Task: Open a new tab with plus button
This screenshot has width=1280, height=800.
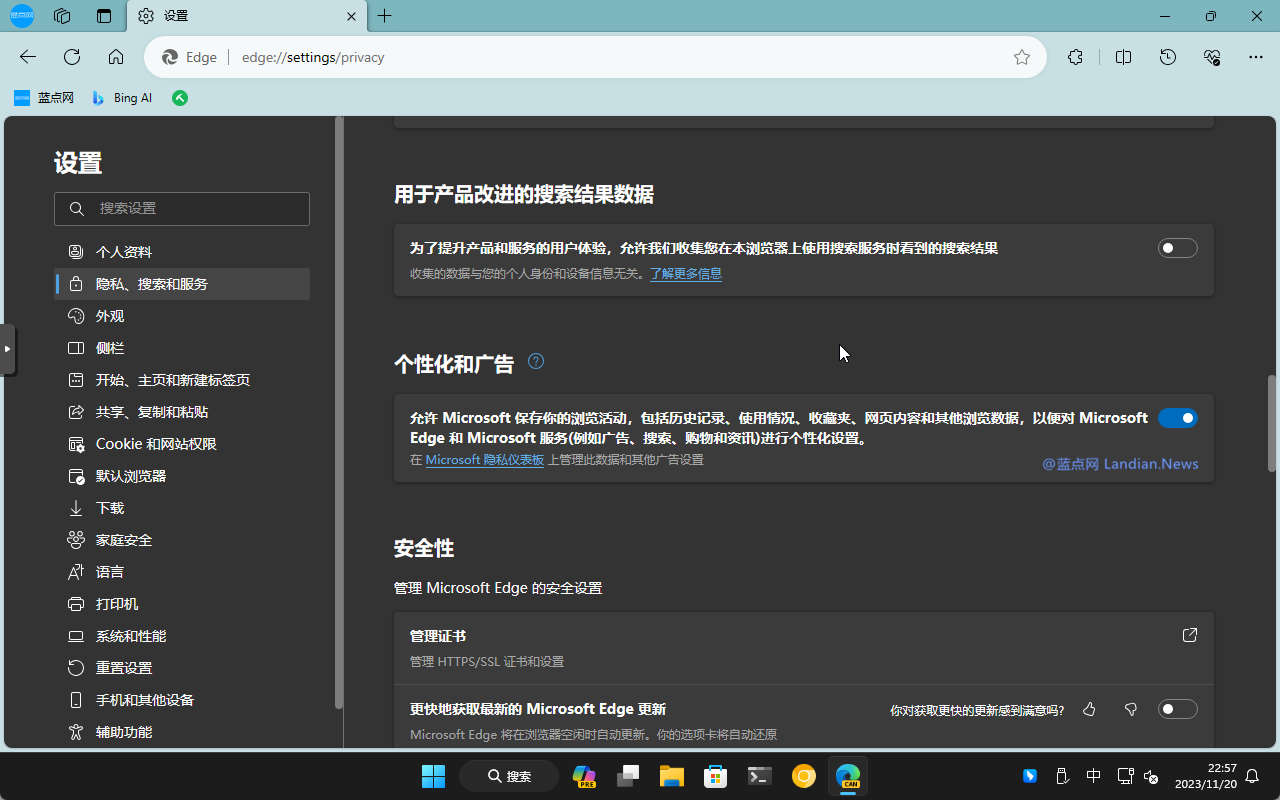Action: [x=385, y=16]
